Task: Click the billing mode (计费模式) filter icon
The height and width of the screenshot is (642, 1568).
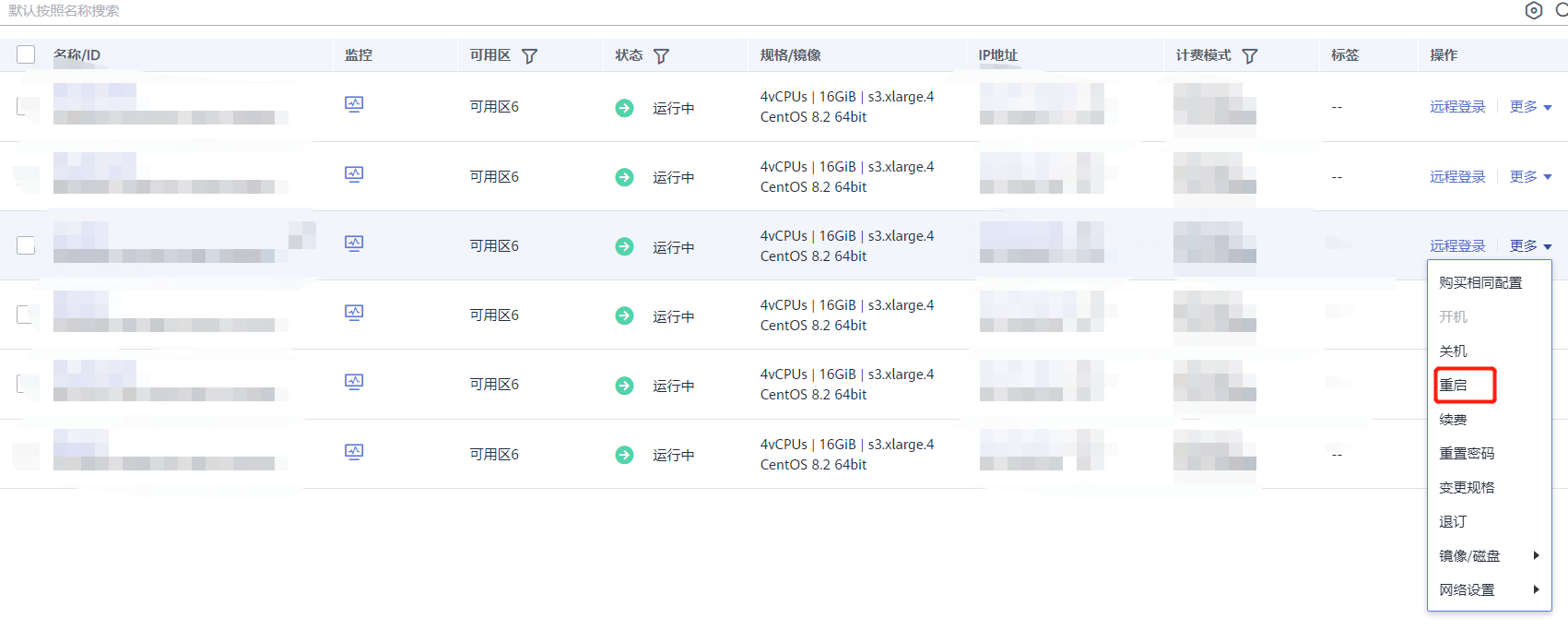Action: click(x=1250, y=56)
